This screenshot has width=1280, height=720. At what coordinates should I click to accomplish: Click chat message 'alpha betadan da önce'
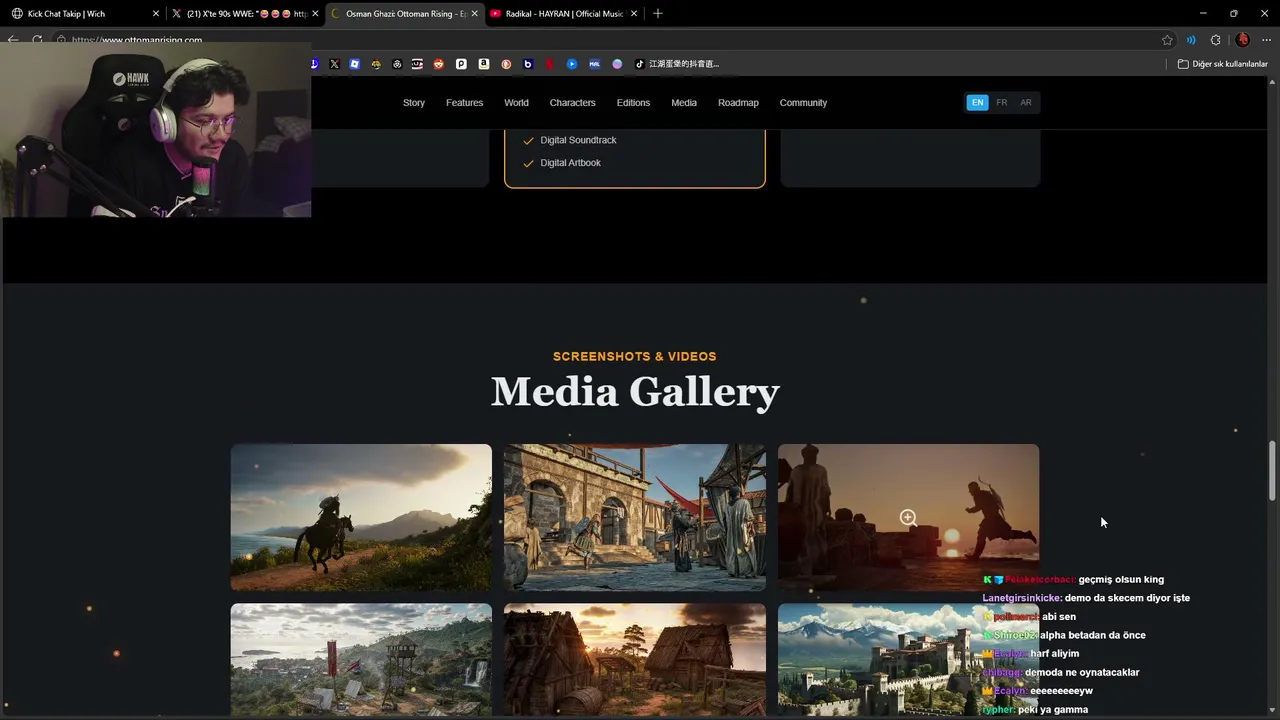1093,635
